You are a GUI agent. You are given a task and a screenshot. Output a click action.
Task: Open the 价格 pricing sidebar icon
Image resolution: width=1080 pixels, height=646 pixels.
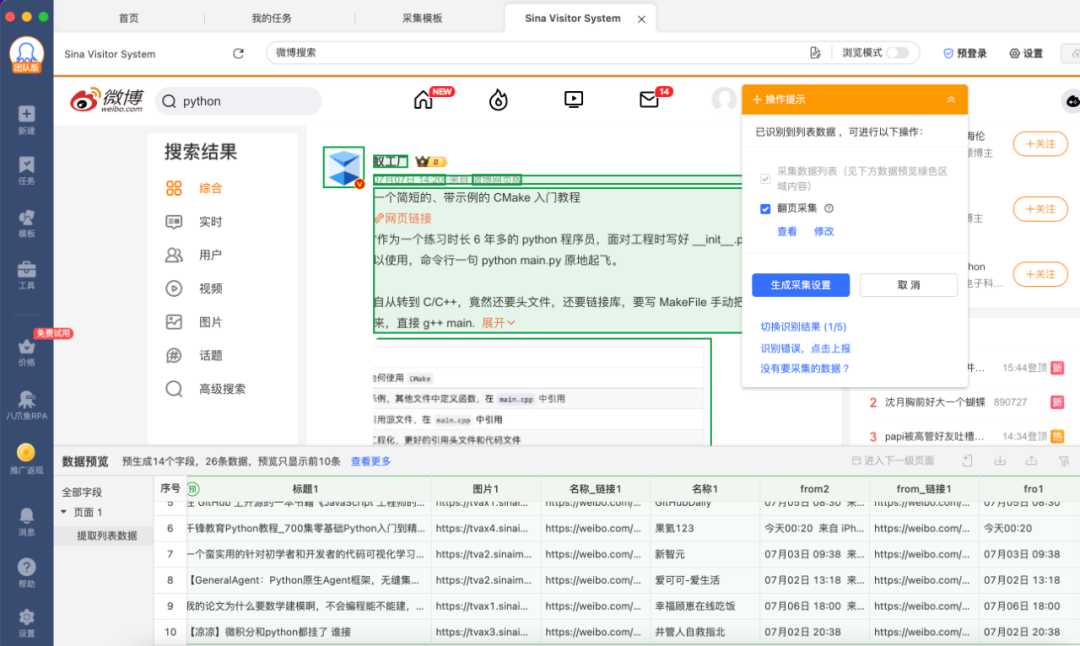pyautogui.click(x=26, y=352)
